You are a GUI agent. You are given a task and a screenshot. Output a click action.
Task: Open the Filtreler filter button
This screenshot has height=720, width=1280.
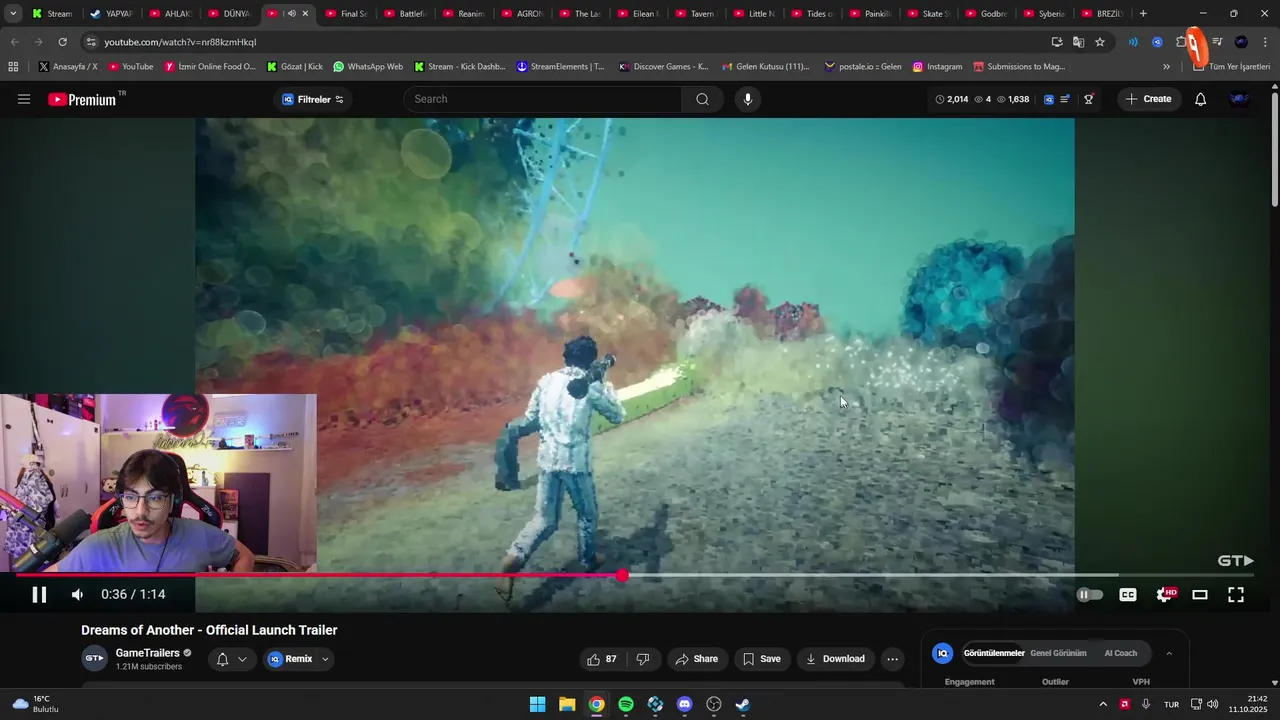(x=312, y=99)
